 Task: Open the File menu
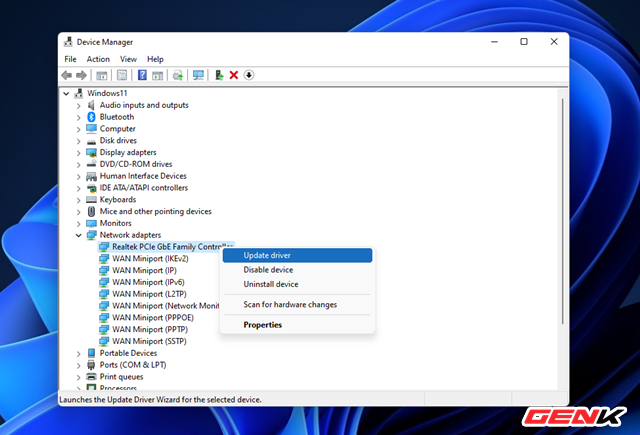coord(70,59)
